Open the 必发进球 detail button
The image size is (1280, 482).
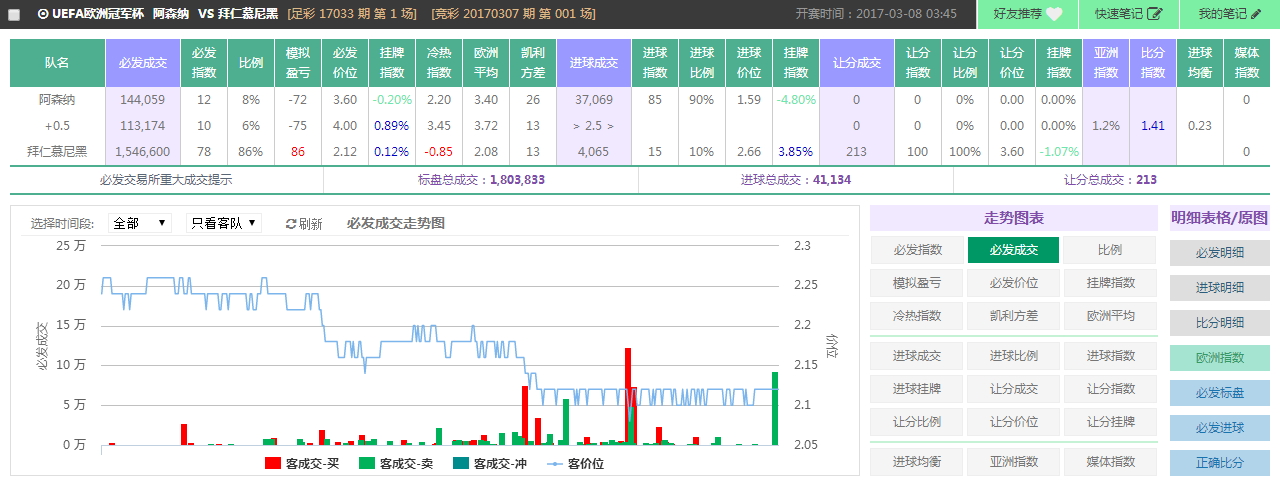[1220, 427]
